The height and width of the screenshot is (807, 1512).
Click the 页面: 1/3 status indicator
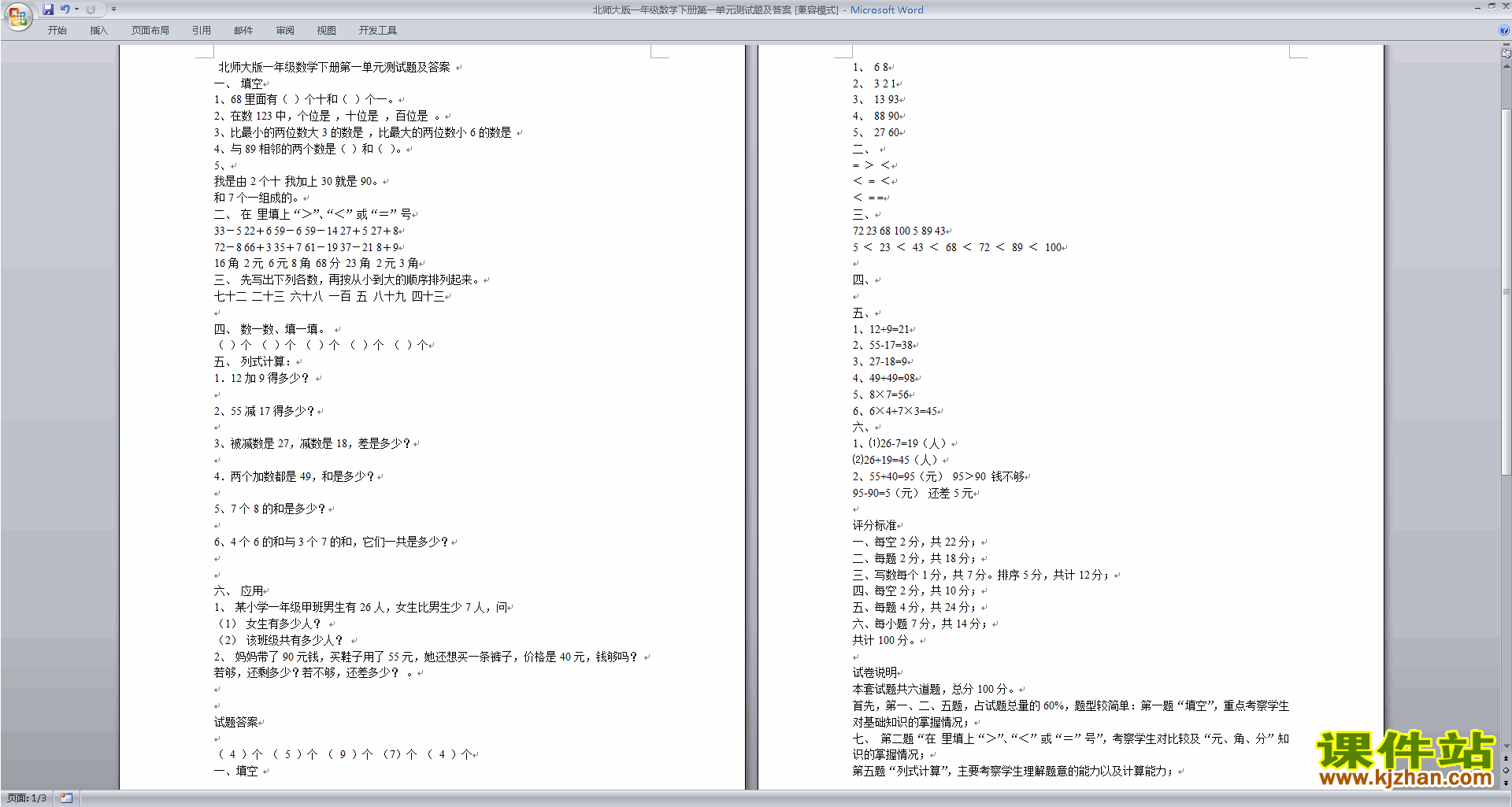(27, 798)
